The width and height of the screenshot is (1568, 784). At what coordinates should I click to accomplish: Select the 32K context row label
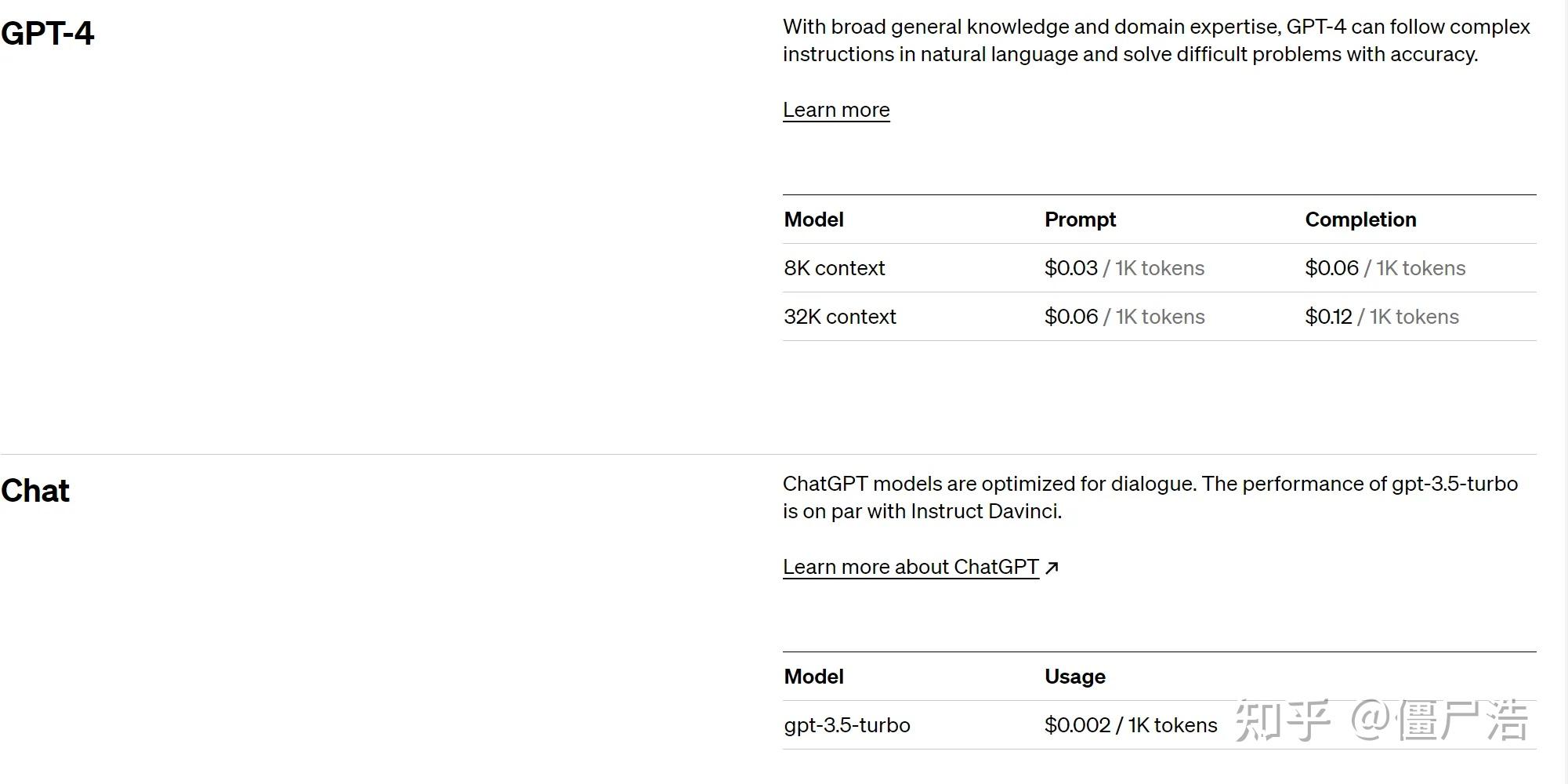(x=840, y=317)
